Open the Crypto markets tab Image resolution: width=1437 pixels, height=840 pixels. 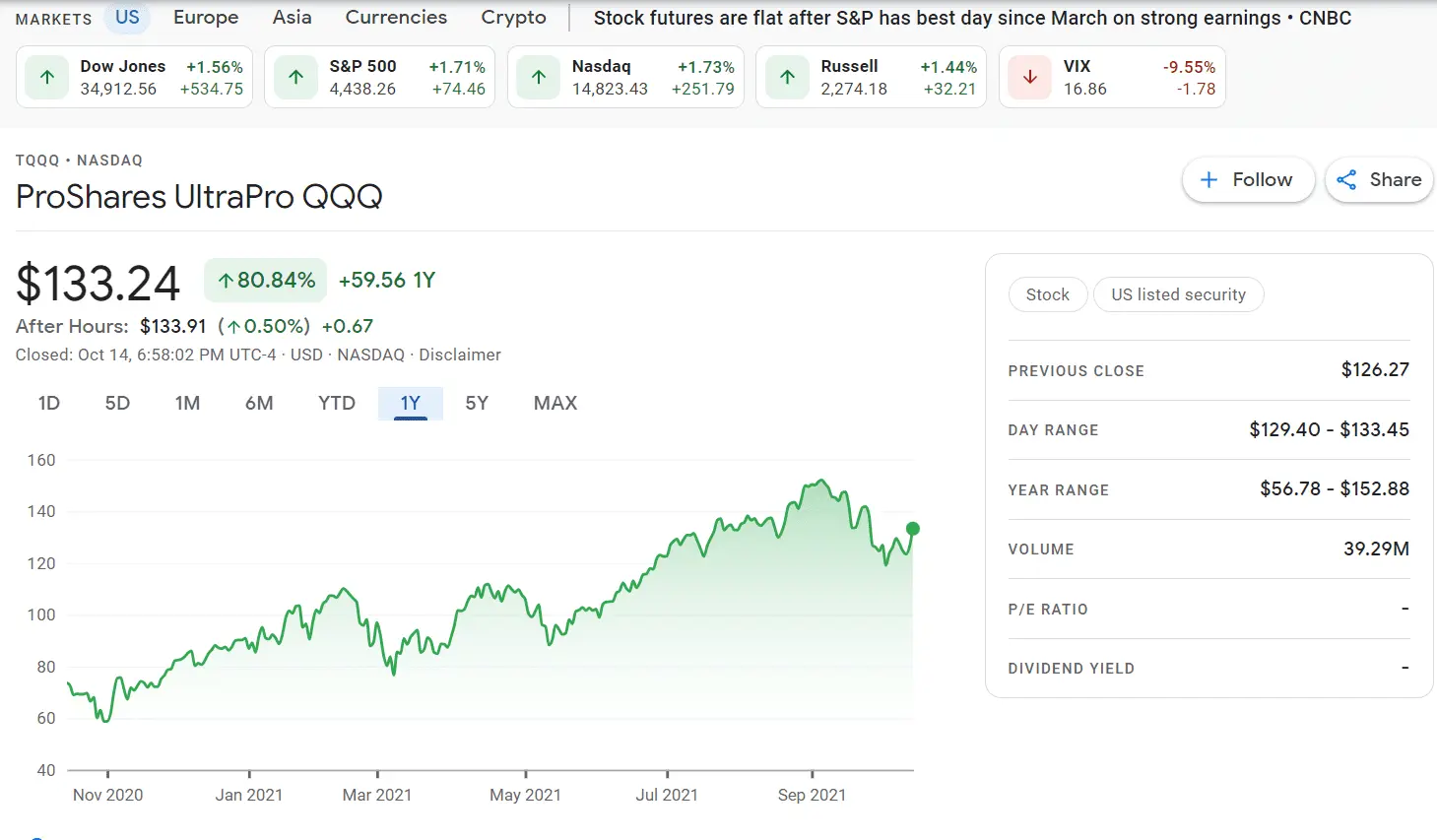coord(513,18)
